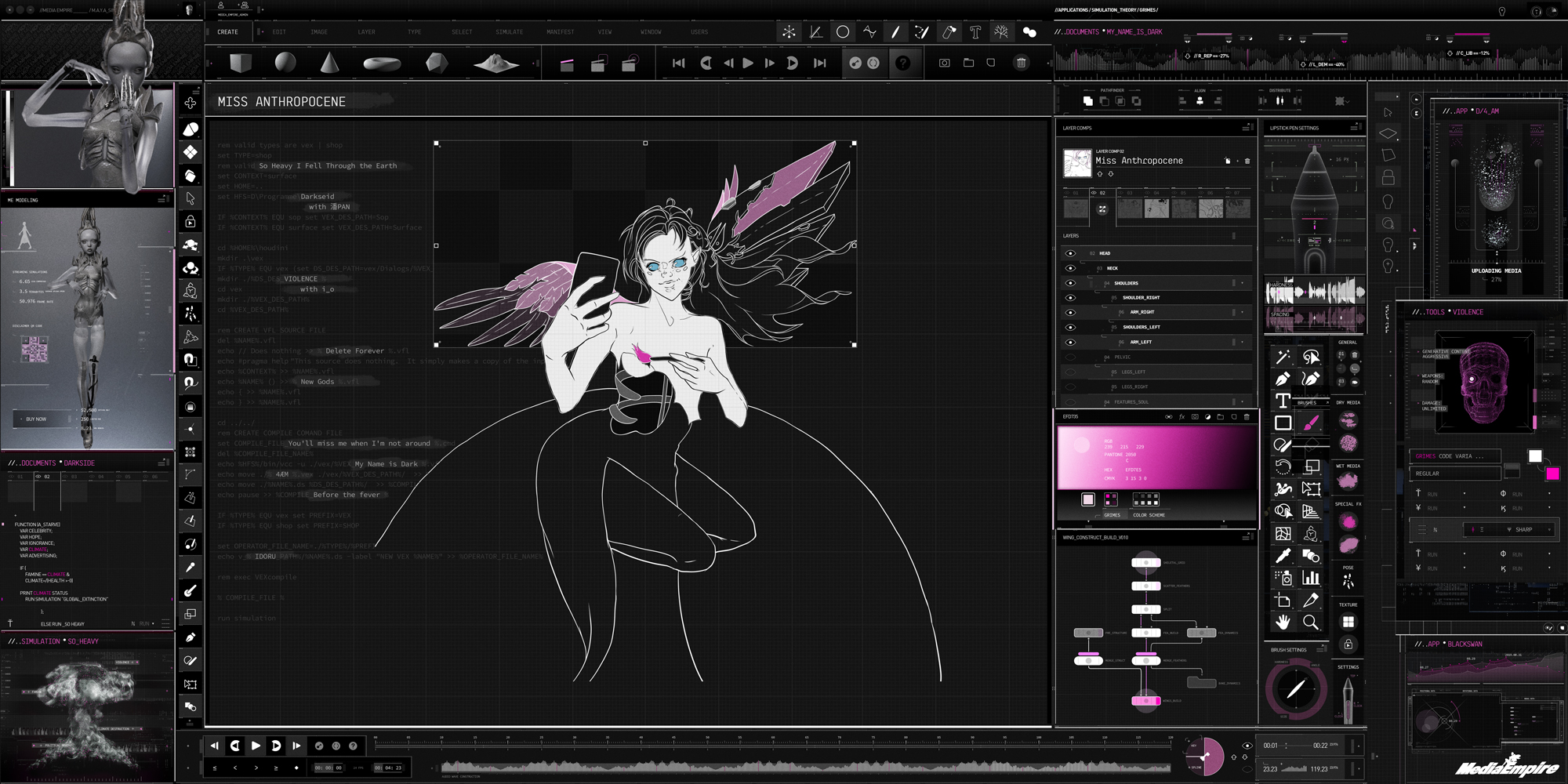Image resolution: width=1568 pixels, height=784 pixels.
Task: Click the COLOR SCHEME label
Action: click(1149, 515)
